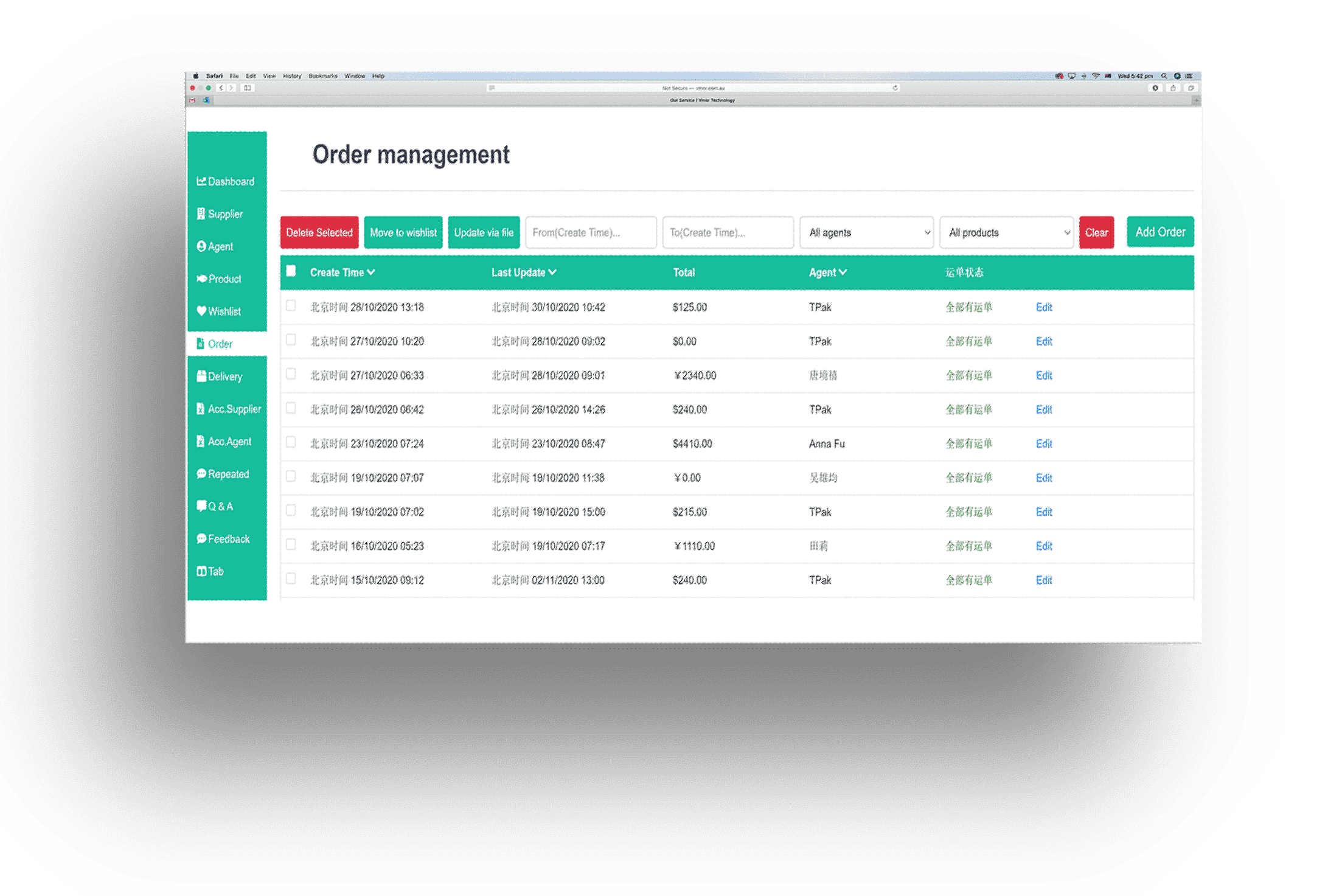Check the Anna Fu order row checkbox
The height and width of the screenshot is (896, 1328).
291,442
